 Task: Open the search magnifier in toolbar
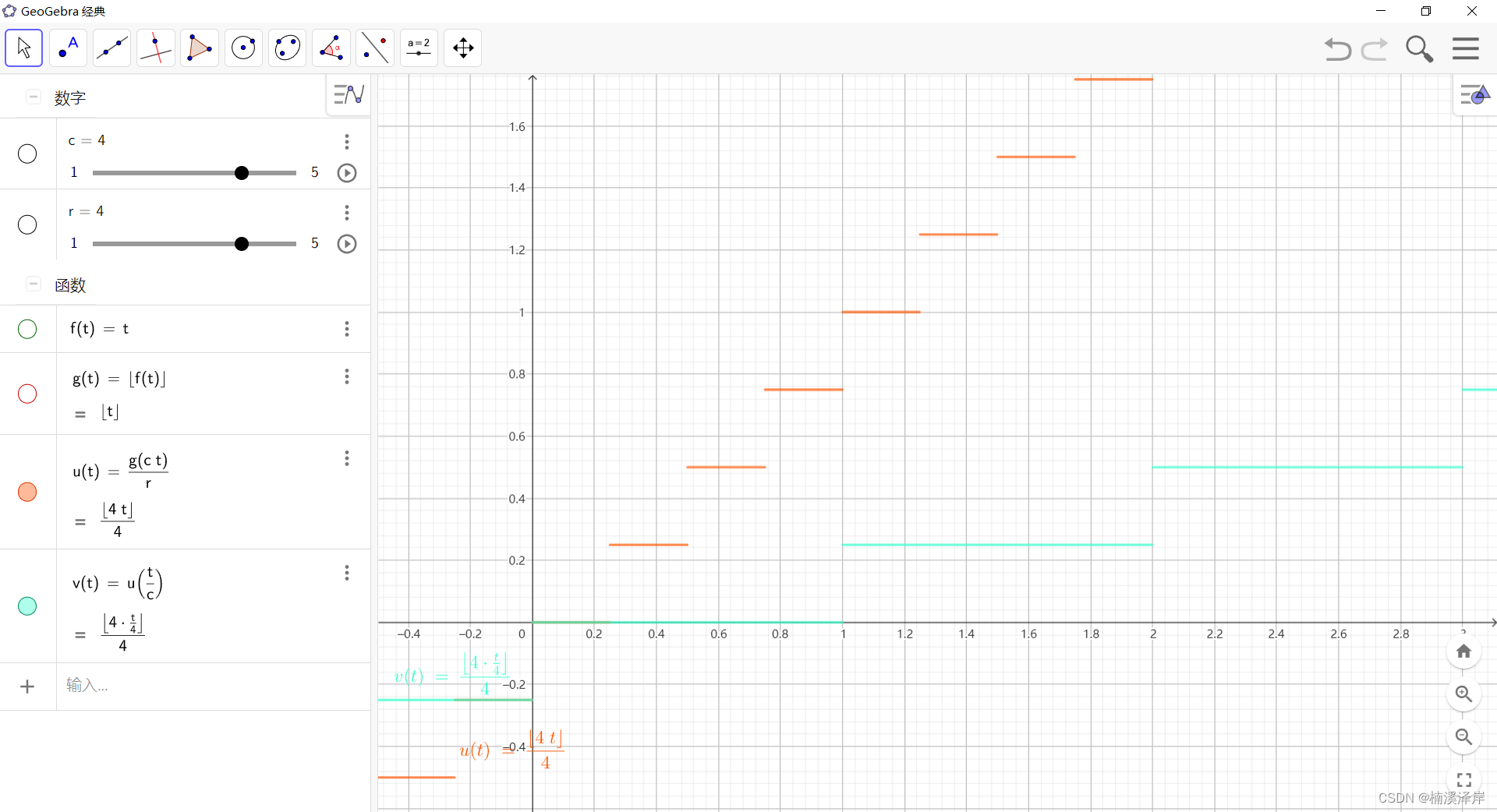[1419, 49]
